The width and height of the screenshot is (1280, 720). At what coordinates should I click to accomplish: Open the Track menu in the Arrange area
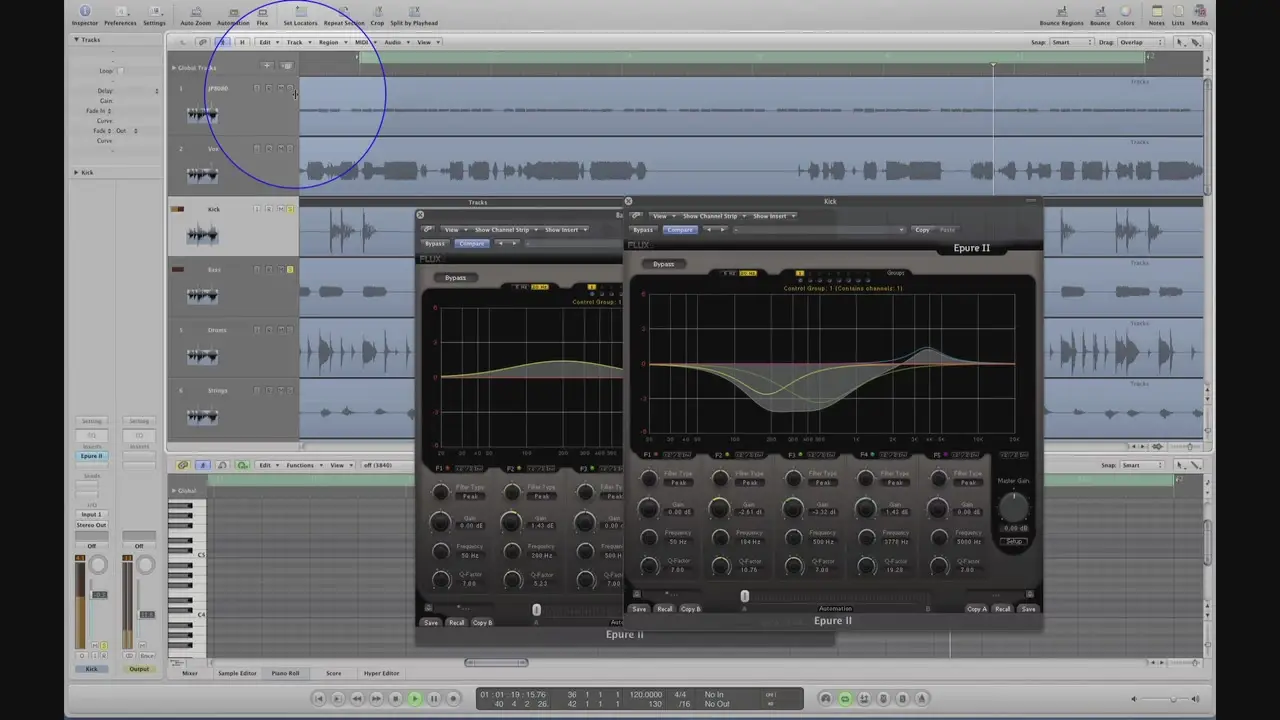(296, 42)
